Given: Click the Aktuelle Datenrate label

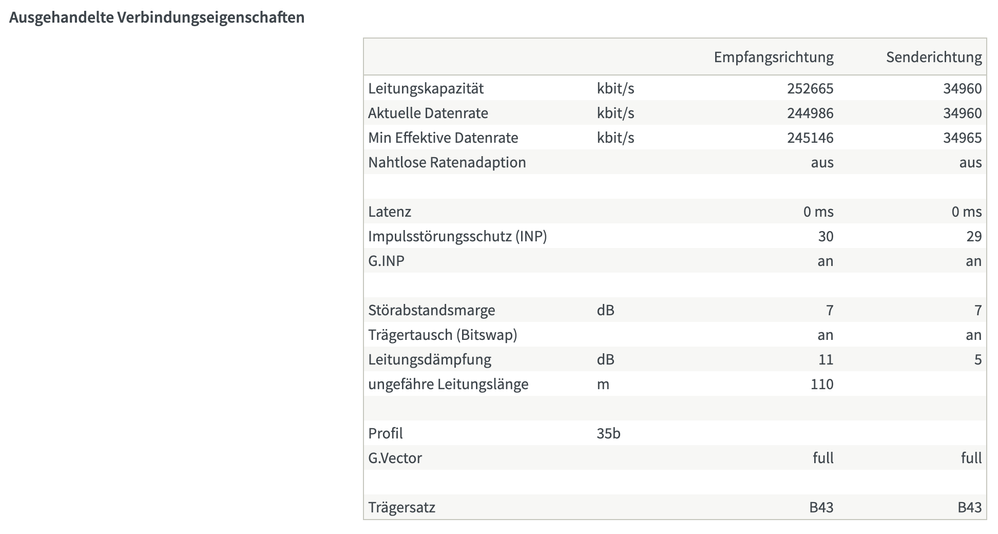Looking at the screenshot, I should click(428, 113).
